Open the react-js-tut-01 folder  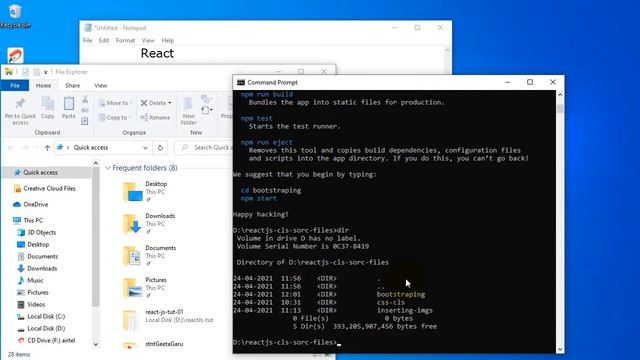pyautogui.click(x=168, y=320)
